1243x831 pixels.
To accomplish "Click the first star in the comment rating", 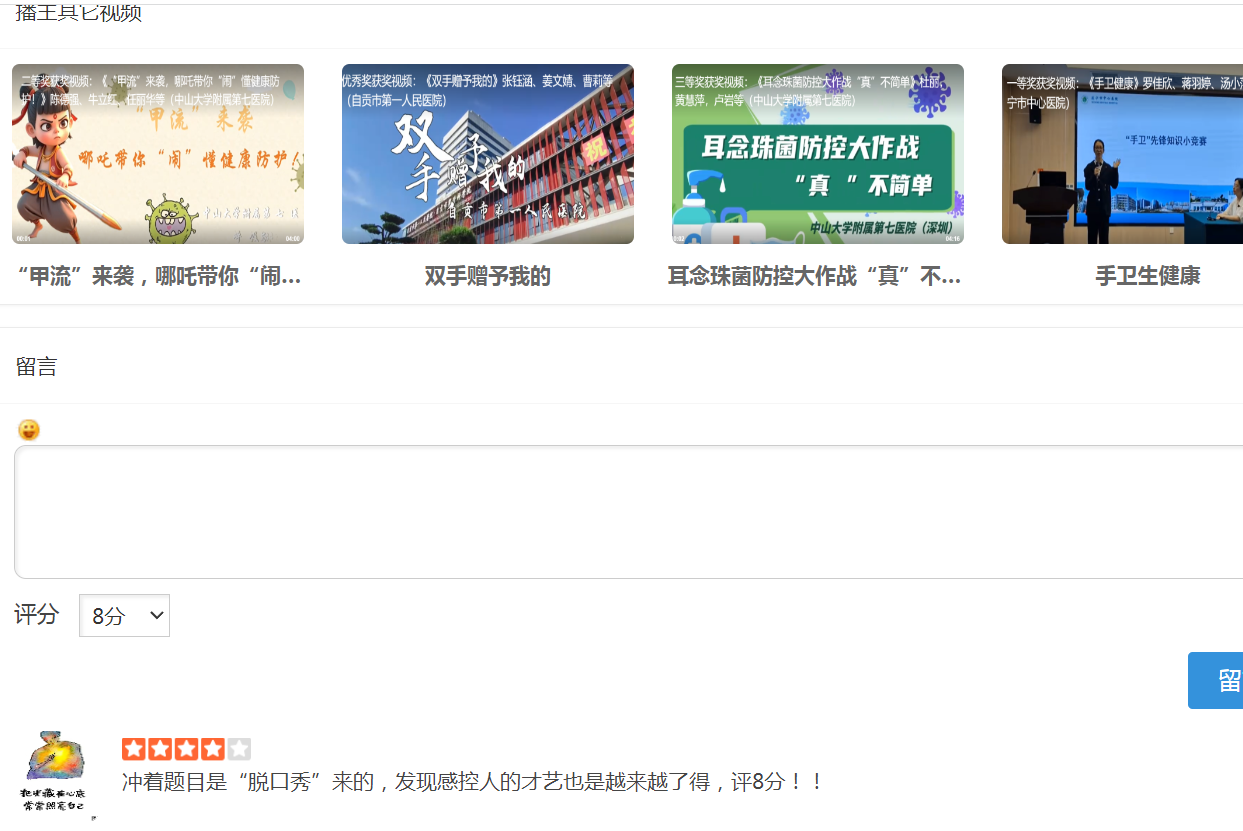I will point(133,746).
